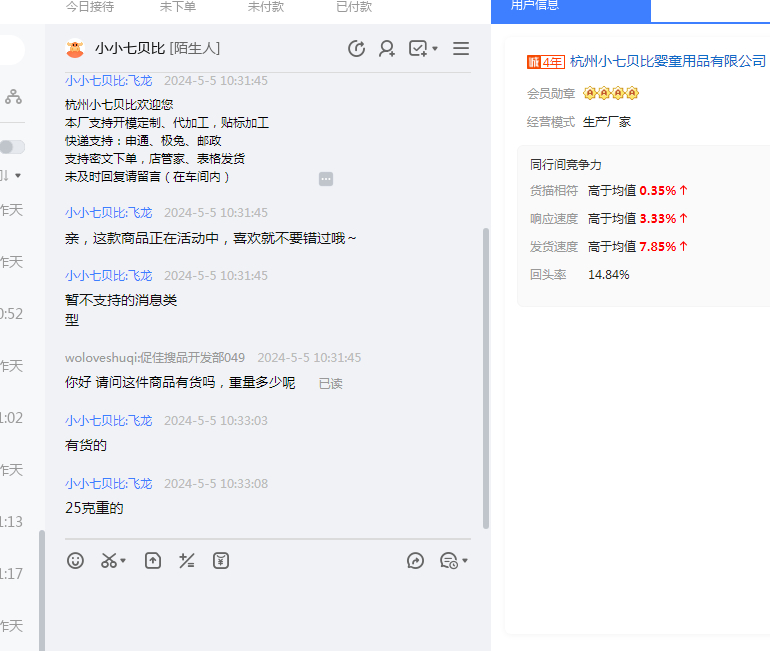Switch to the 未付款 tab

(265, 7)
